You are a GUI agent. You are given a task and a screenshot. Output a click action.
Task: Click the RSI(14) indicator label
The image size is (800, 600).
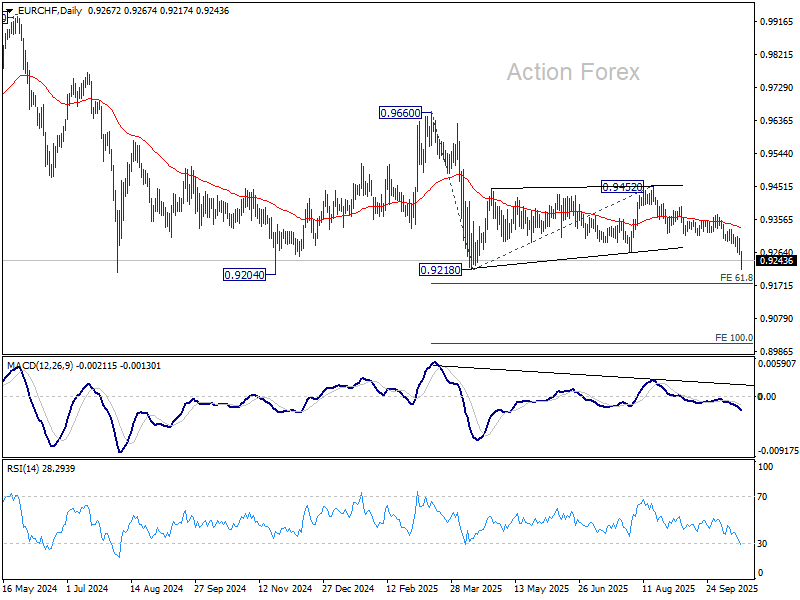pos(23,468)
